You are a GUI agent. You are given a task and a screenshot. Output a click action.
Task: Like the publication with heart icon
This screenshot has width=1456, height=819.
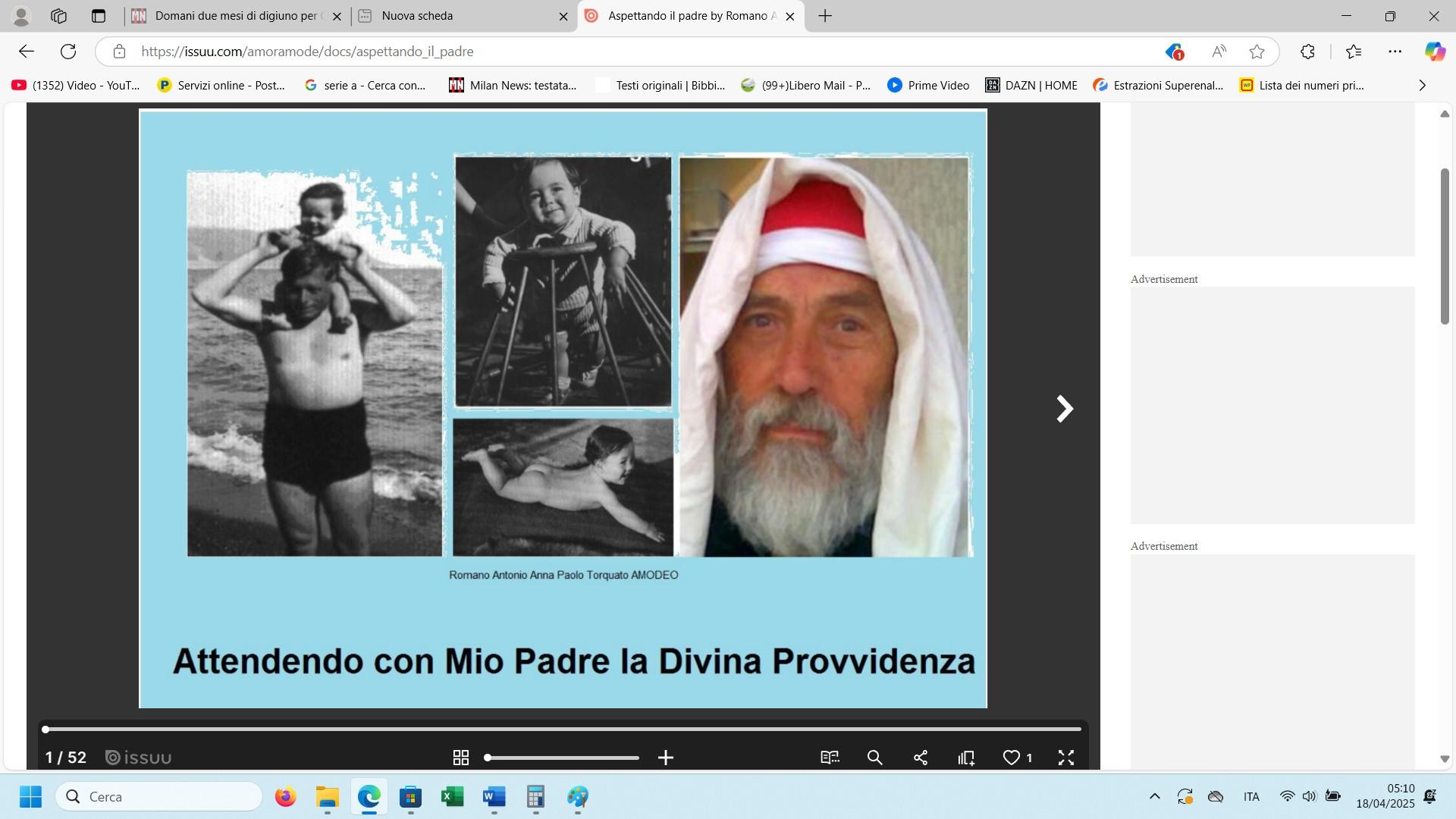(1011, 758)
